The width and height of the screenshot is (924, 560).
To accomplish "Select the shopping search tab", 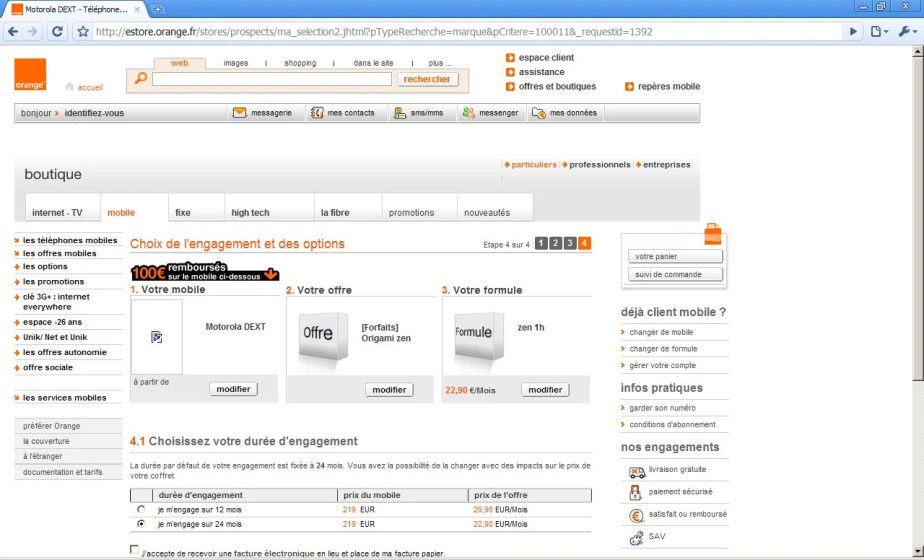I will click(x=300, y=63).
